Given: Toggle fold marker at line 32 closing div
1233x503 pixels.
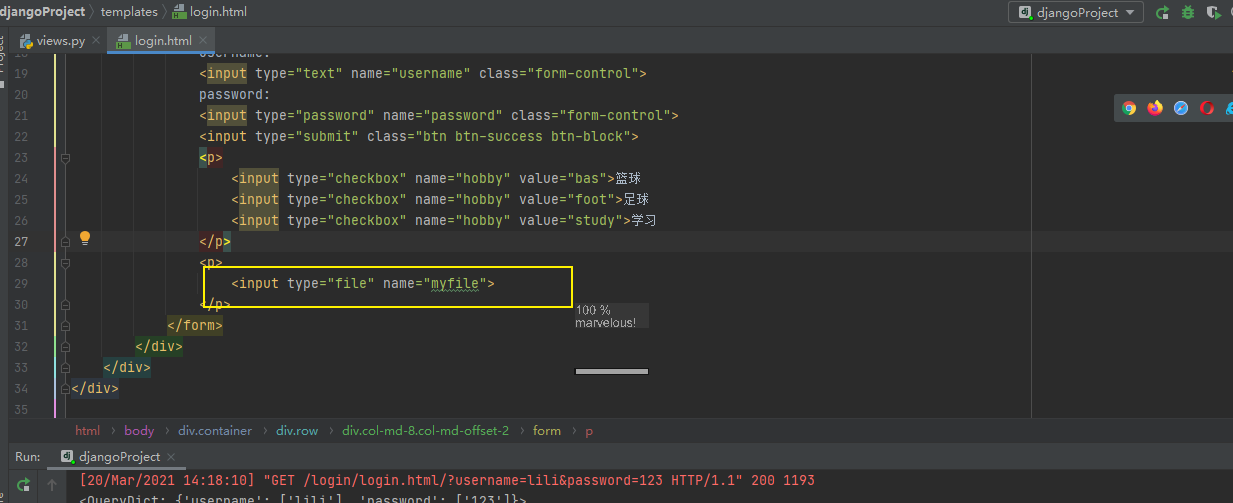Looking at the screenshot, I should [x=65, y=347].
